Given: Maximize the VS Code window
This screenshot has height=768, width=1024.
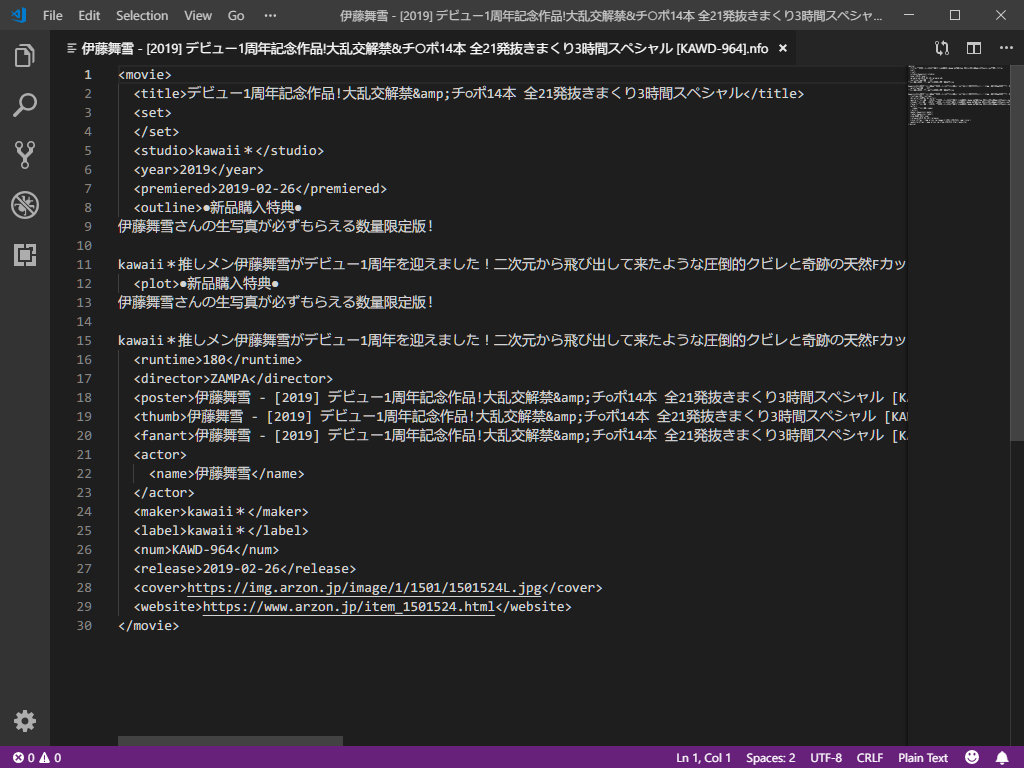Looking at the screenshot, I should point(955,15).
